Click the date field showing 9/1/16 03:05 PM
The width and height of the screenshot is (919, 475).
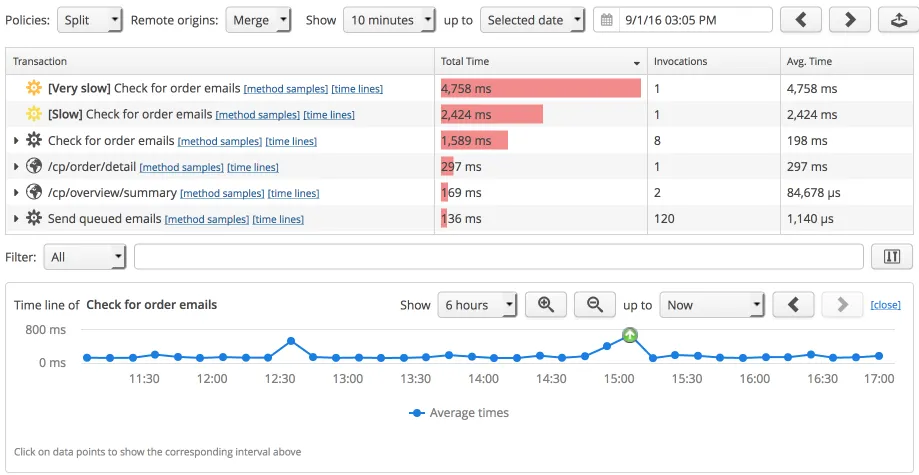pyautogui.click(x=683, y=20)
